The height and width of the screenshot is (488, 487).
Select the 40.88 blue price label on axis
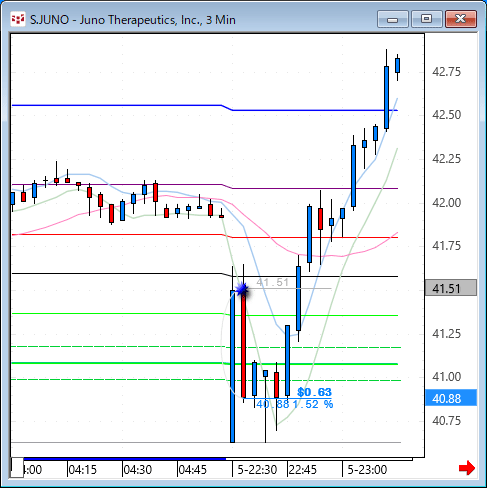coord(451,398)
